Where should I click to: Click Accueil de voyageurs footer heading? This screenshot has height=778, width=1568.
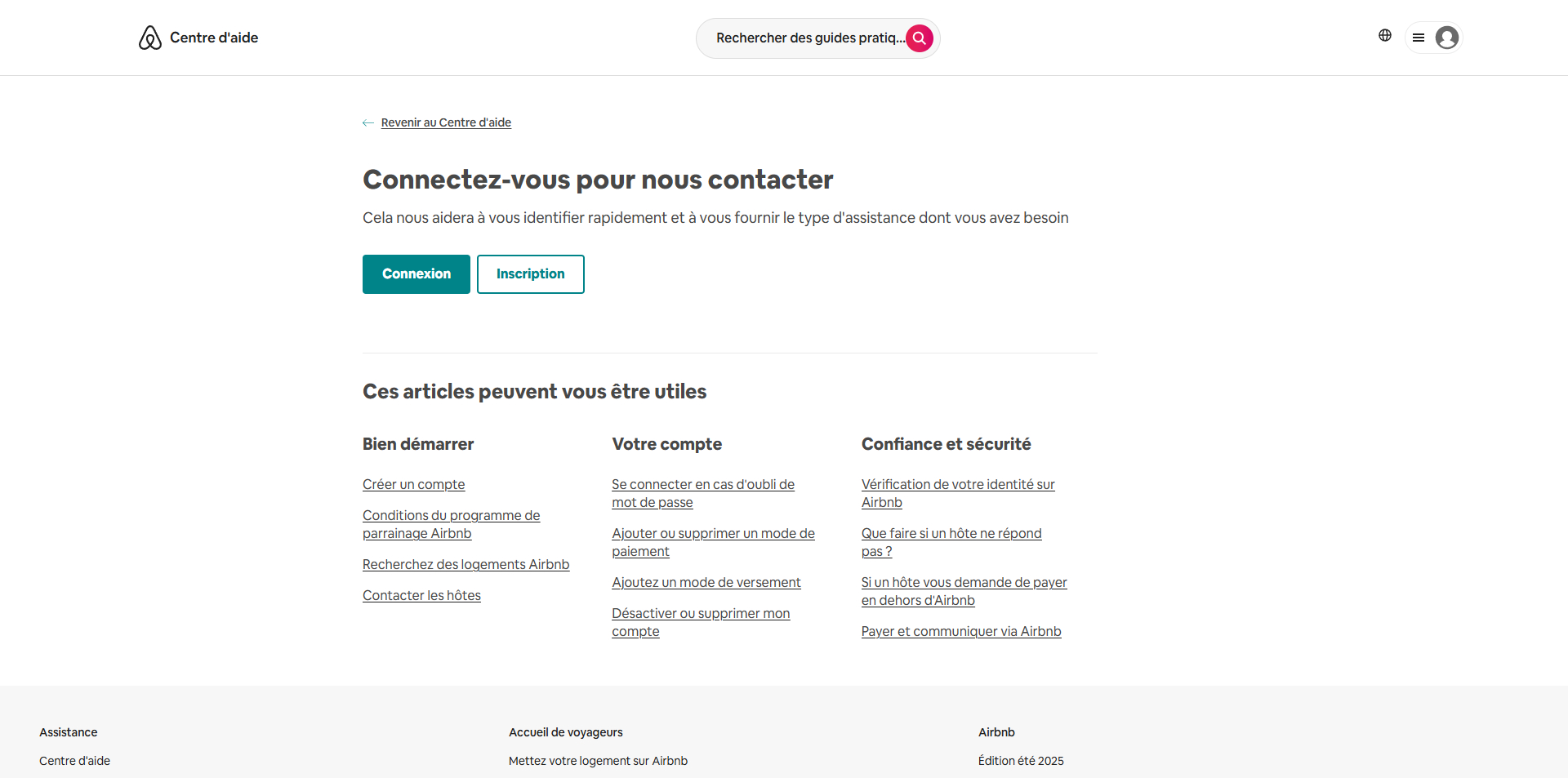(566, 732)
